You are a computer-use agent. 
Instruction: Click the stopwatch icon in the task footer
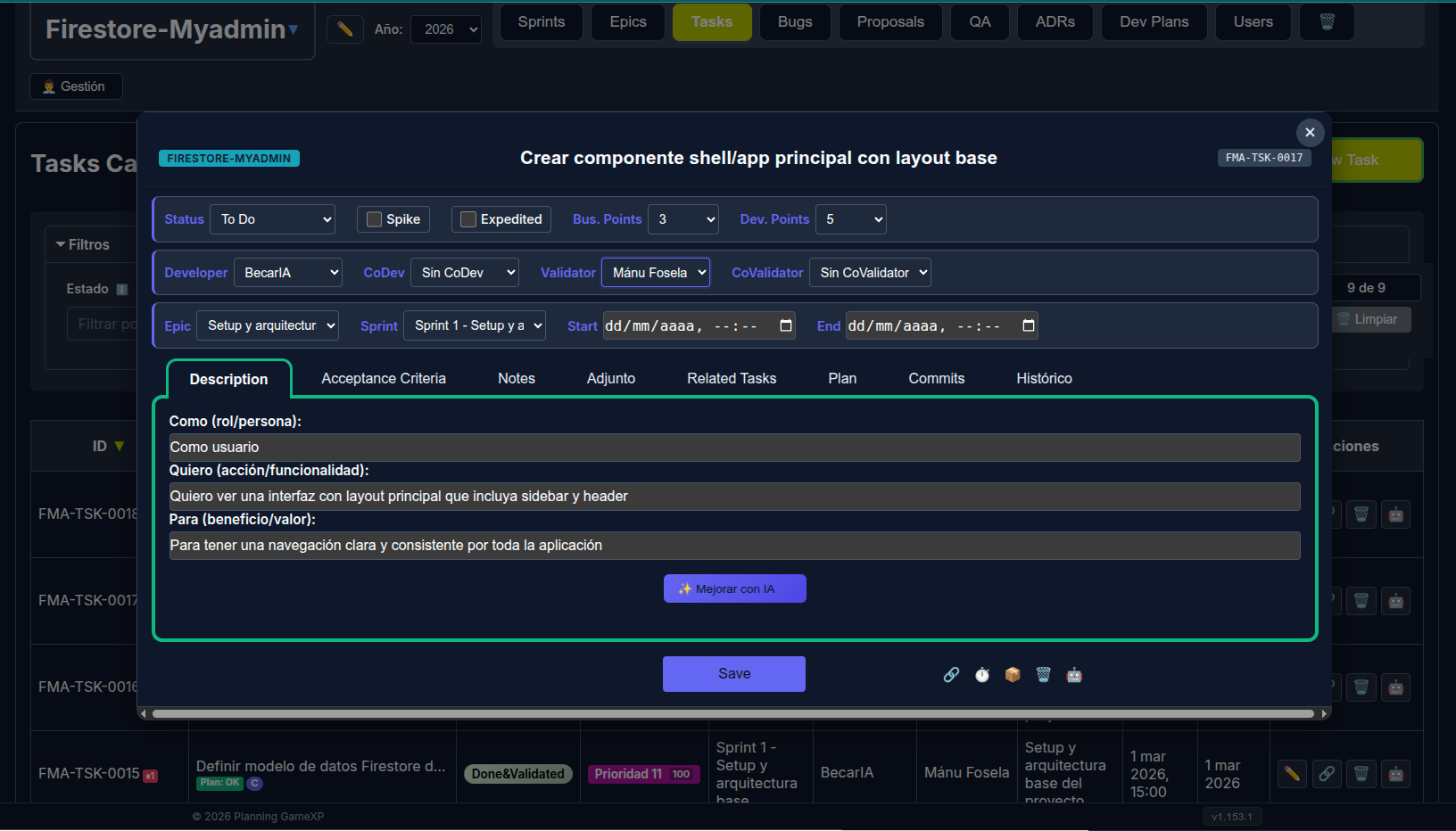(982, 675)
